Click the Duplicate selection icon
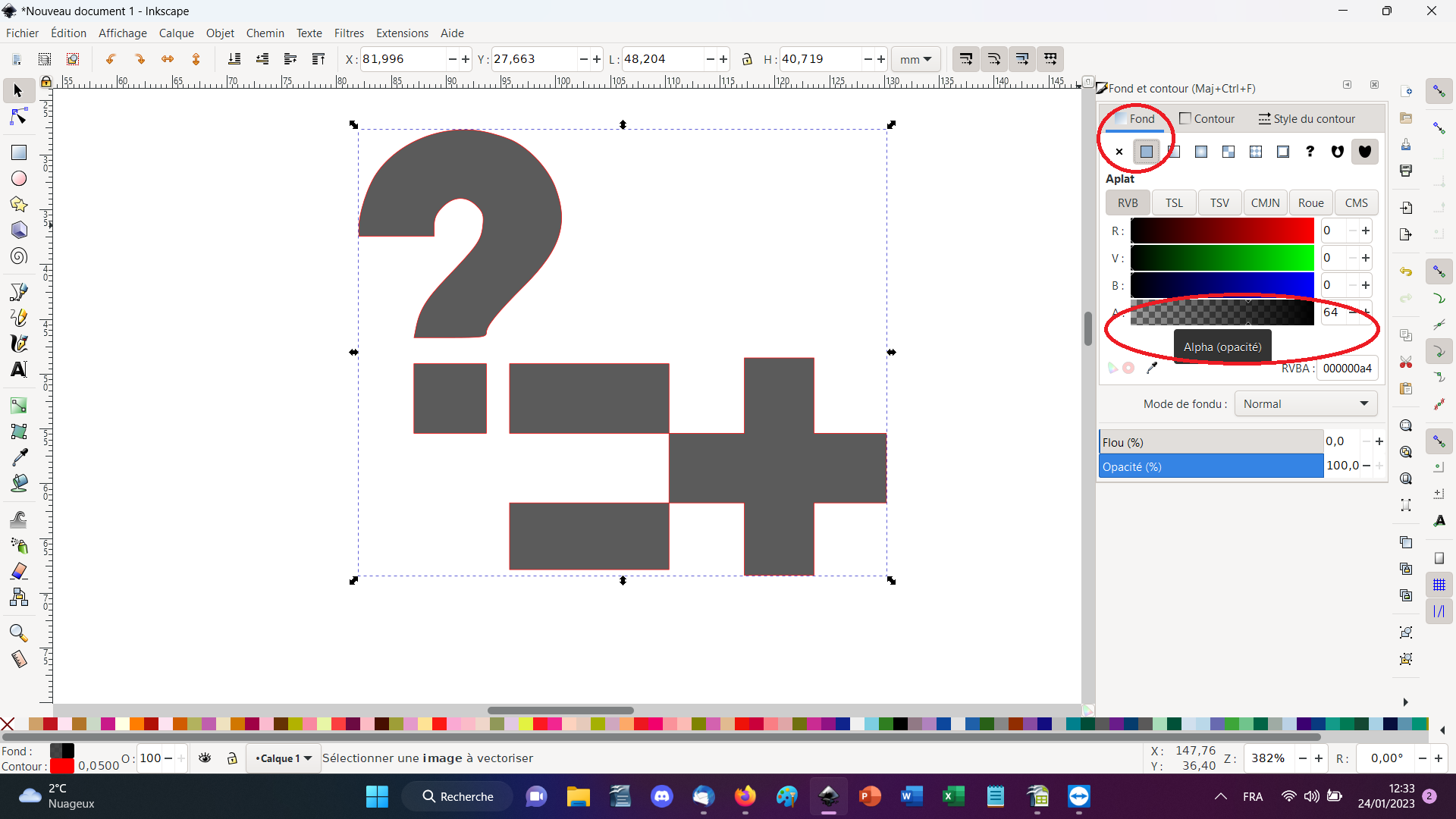Image resolution: width=1456 pixels, height=819 pixels. (1406, 542)
